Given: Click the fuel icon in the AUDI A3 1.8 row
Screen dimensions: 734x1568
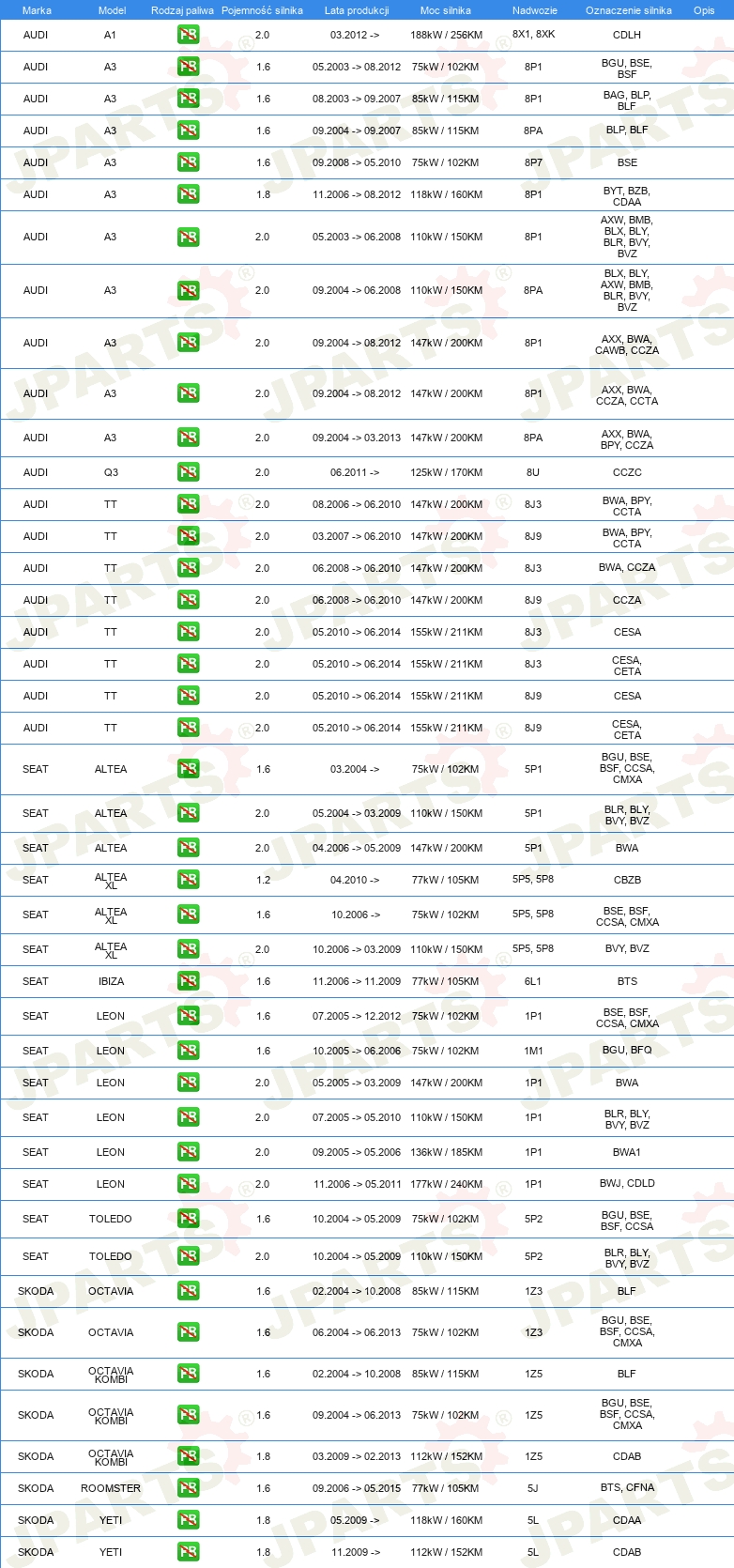Looking at the screenshot, I should pos(188,194).
